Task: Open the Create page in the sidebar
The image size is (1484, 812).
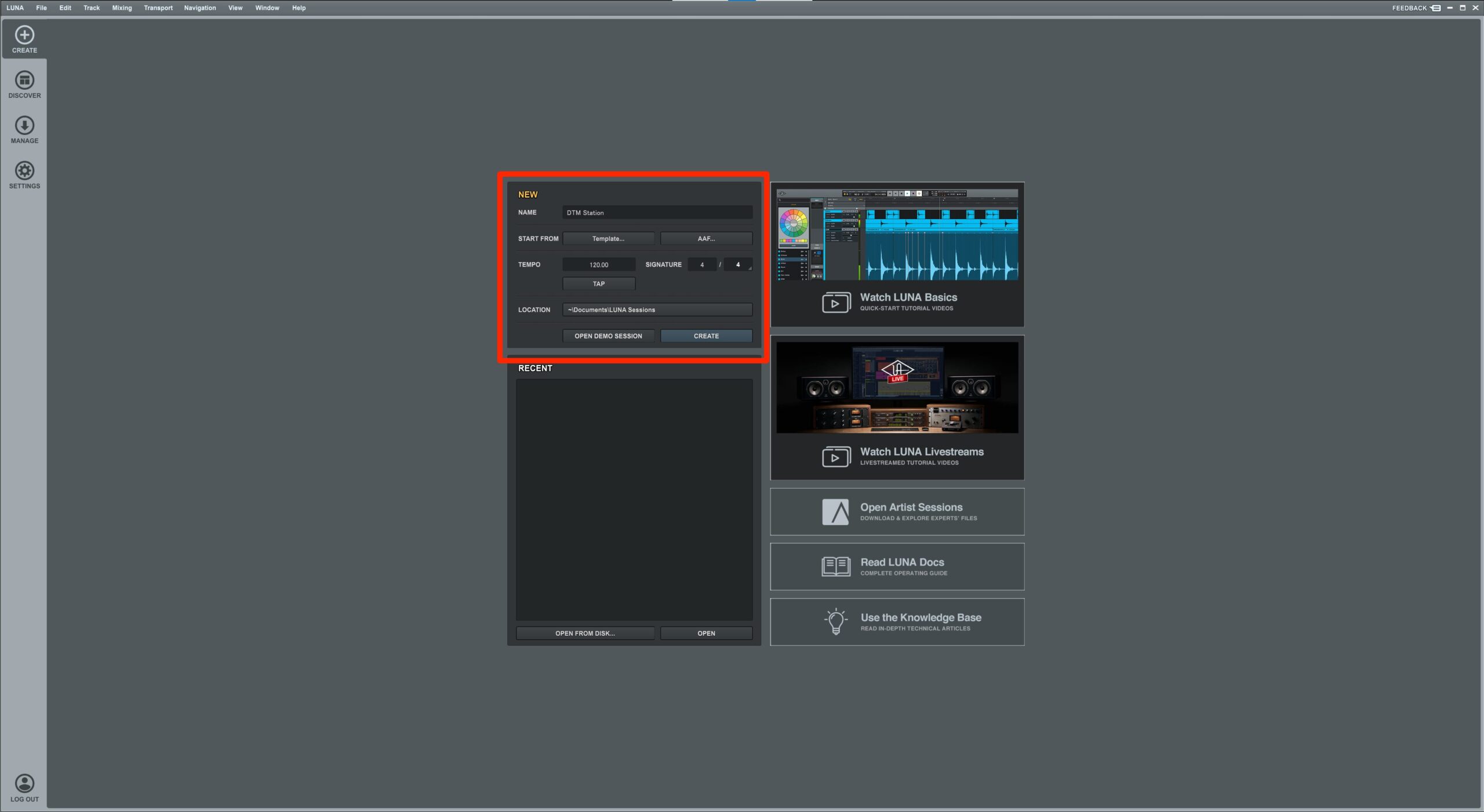Action: point(24,39)
